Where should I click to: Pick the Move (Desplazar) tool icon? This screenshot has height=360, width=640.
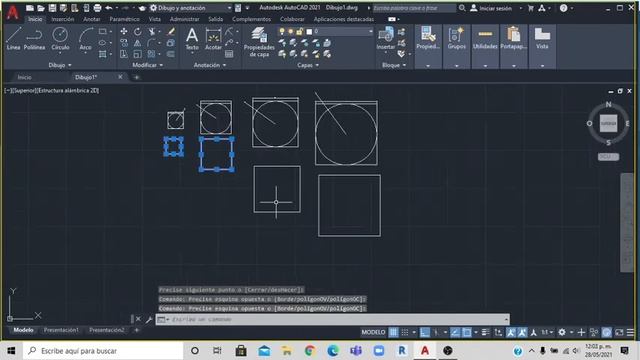click(x=124, y=31)
